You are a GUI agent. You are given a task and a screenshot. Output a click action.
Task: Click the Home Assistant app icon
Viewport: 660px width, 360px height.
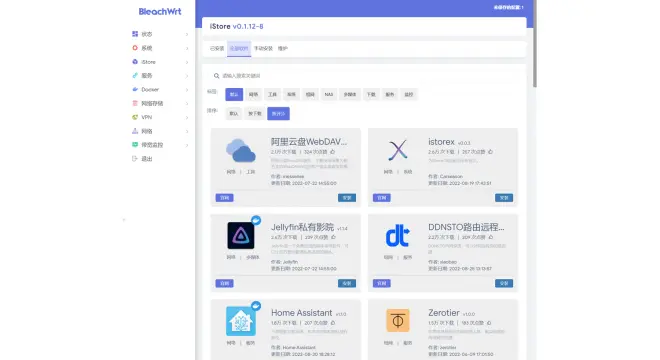click(241, 321)
